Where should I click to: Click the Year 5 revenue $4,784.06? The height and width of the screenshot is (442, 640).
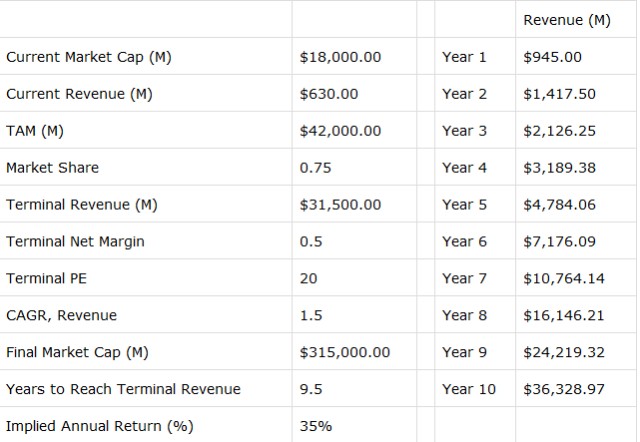coord(559,205)
